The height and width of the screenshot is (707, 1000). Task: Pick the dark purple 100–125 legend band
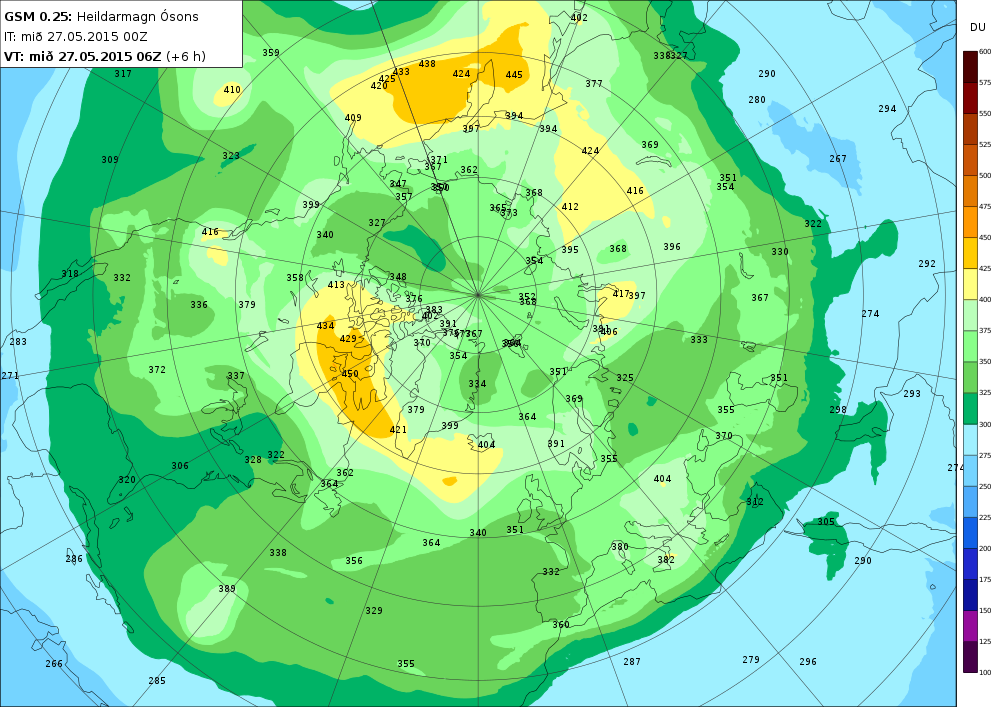(970, 657)
